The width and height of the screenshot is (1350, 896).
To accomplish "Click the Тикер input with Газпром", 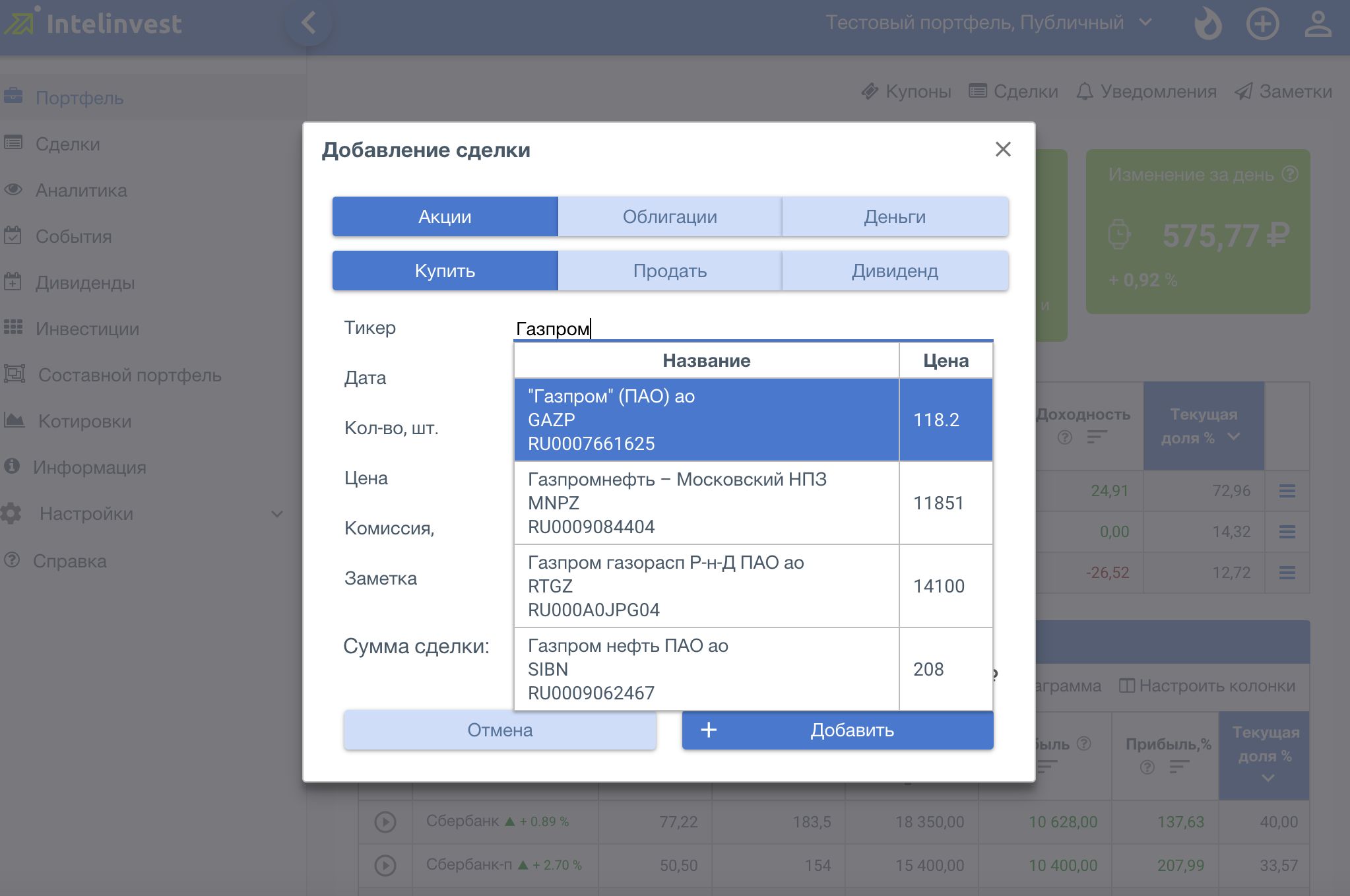I will coord(753,328).
